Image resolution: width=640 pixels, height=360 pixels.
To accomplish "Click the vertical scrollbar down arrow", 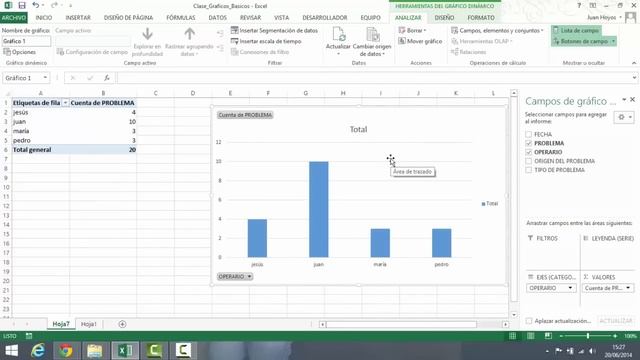I will point(514,315).
